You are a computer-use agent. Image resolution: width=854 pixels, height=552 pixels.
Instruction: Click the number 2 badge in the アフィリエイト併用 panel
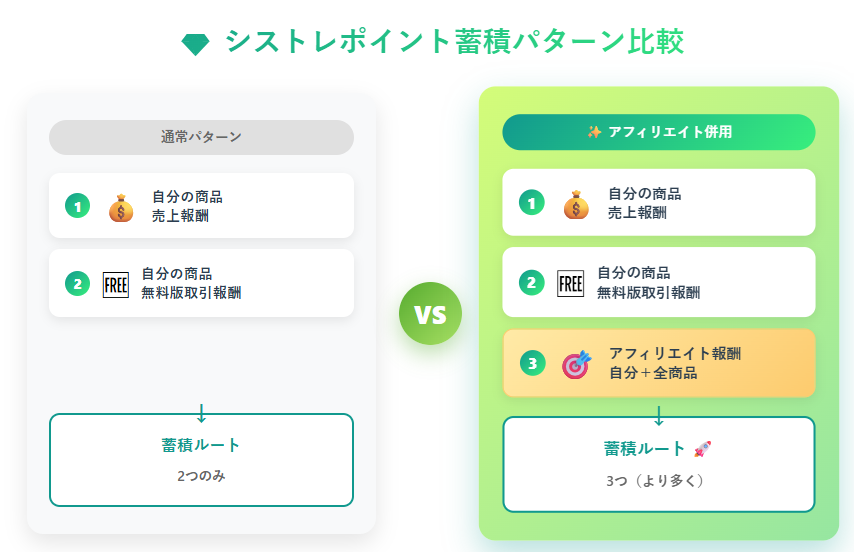click(x=531, y=283)
